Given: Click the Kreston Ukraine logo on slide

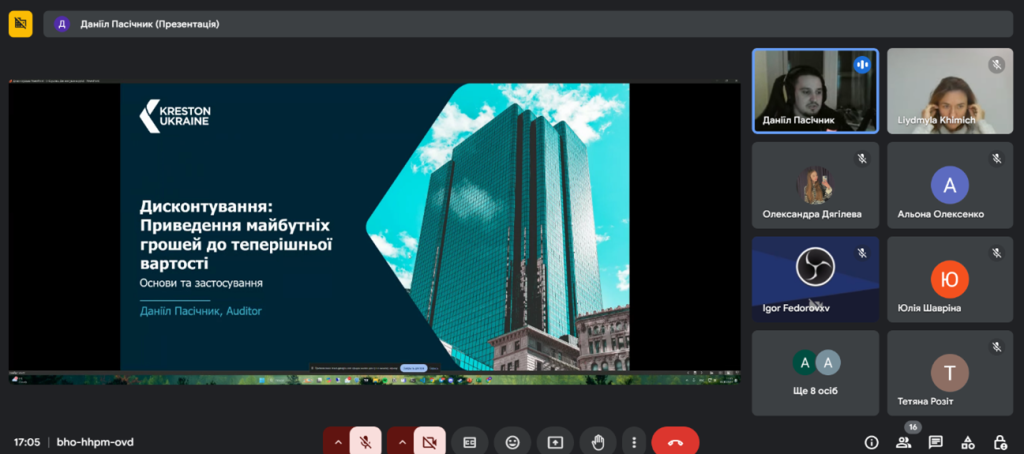Looking at the screenshot, I should 175,116.
